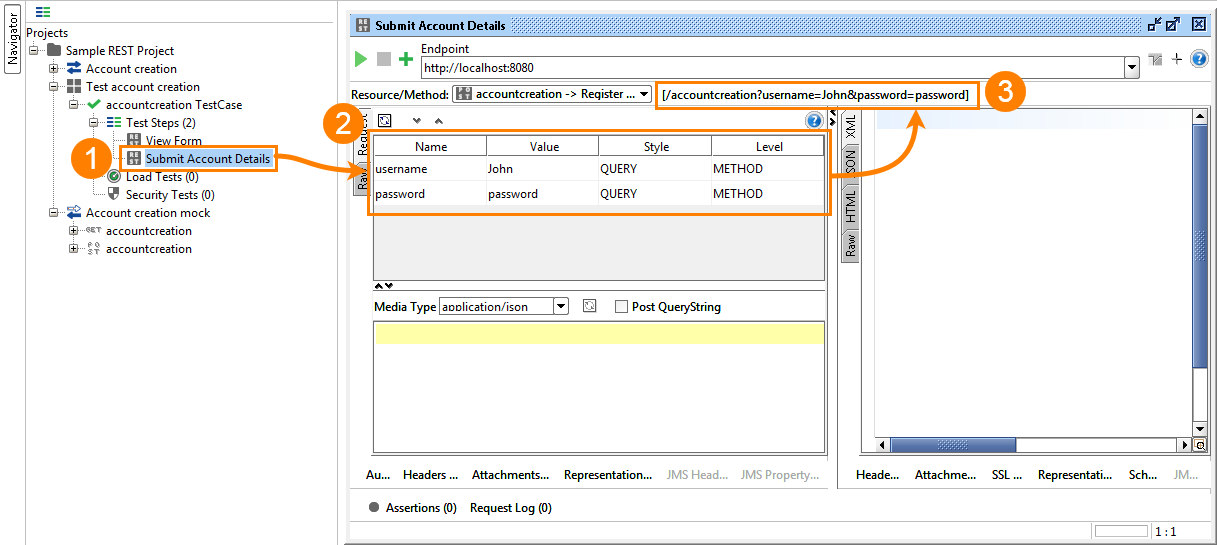Click the Account creation mock service icon
The image size is (1217, 545).
click(x=74, y=212)
